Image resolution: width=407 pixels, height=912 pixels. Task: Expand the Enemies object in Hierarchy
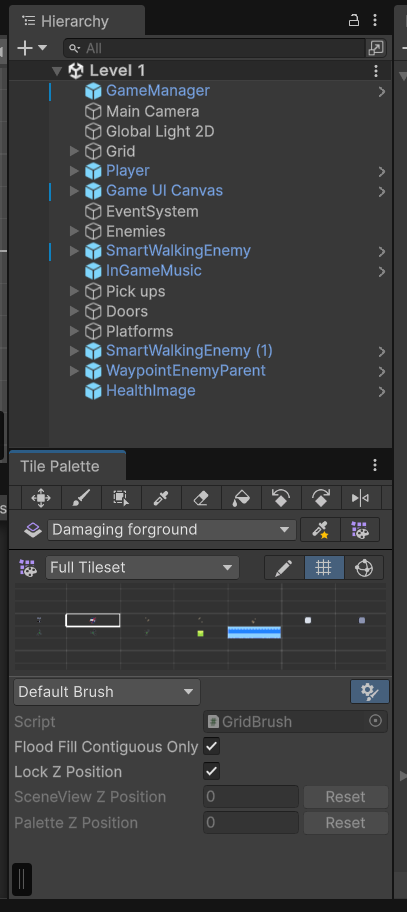[74, 231]
